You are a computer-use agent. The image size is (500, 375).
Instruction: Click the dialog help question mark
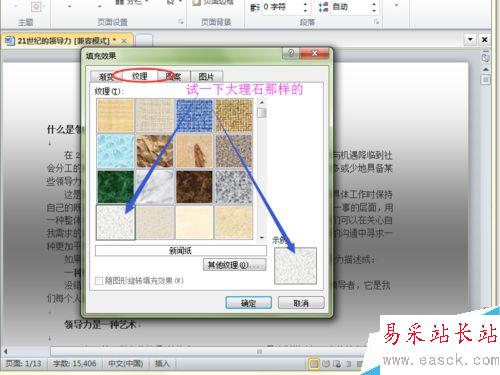point(291,53)
